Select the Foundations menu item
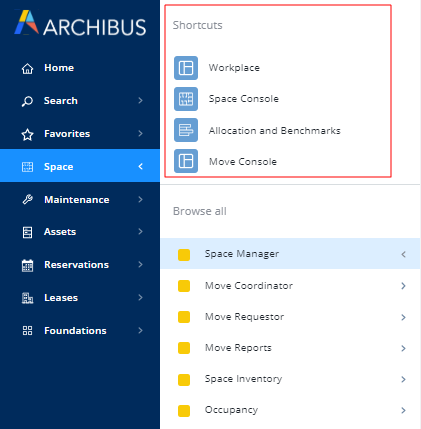 [x=80, y=331]
